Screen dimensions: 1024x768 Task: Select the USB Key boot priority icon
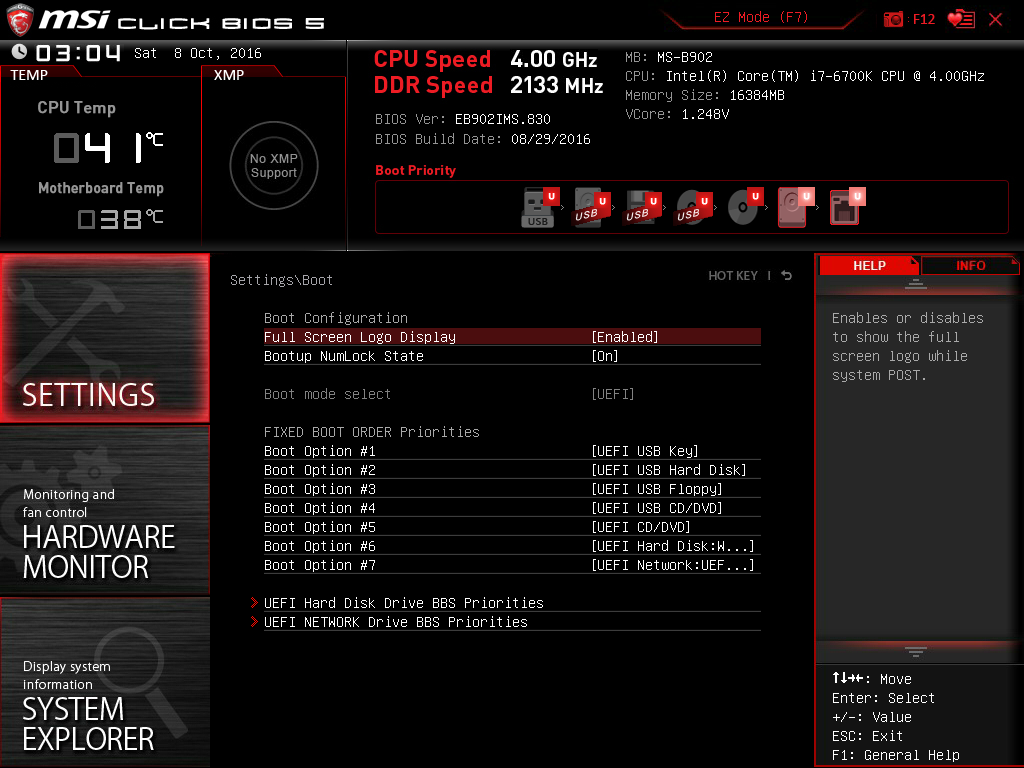[x=541, y=207]
